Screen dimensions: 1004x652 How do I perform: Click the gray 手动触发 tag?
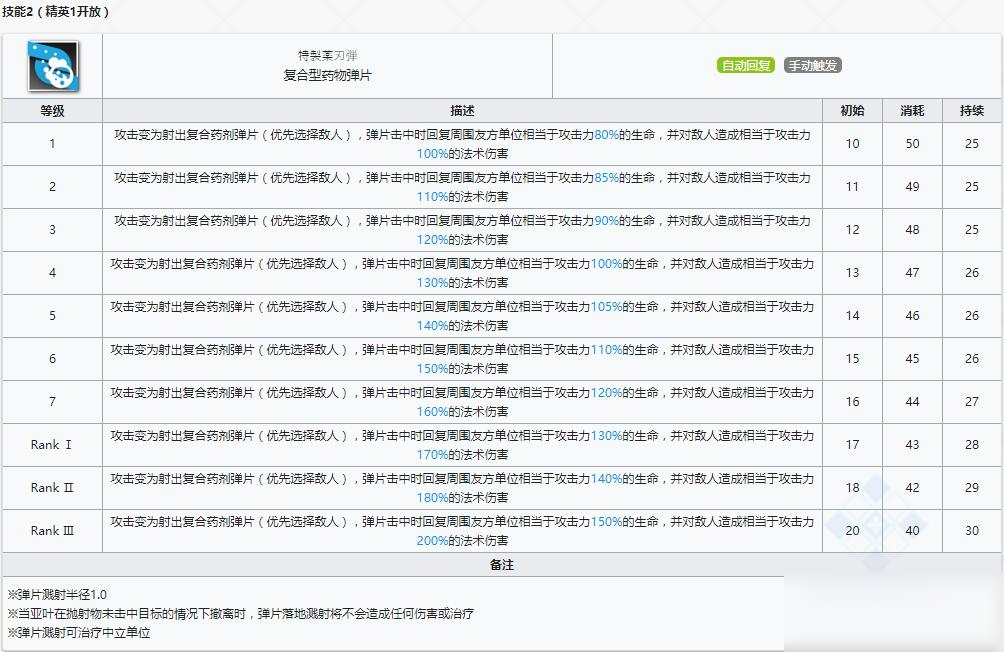pos(812,66)
